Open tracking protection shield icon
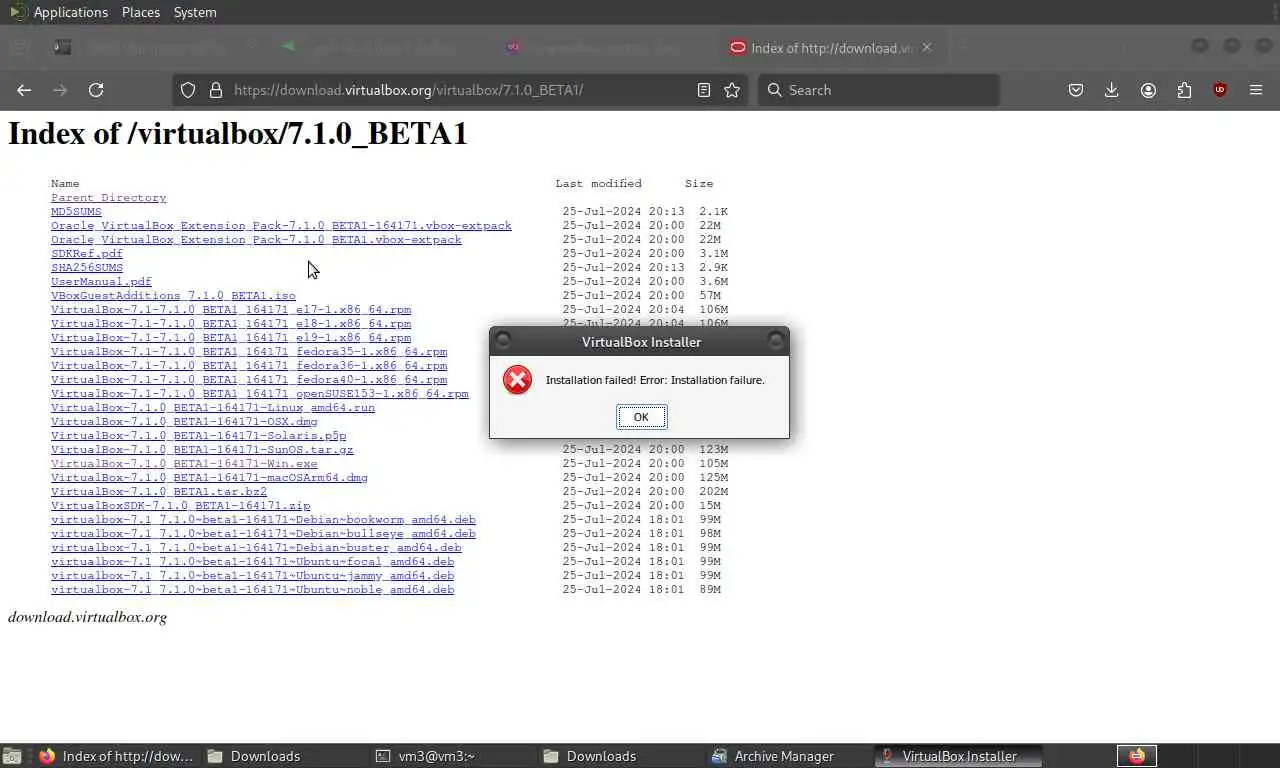Screen dimensions: 1280x768 pos(188,90)
